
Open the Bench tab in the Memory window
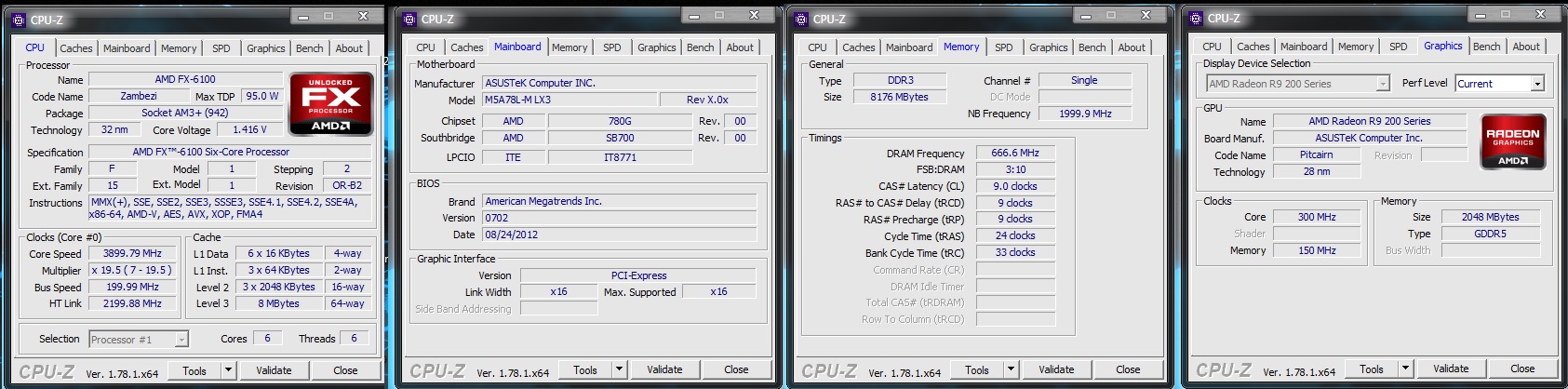[1092, 47]
